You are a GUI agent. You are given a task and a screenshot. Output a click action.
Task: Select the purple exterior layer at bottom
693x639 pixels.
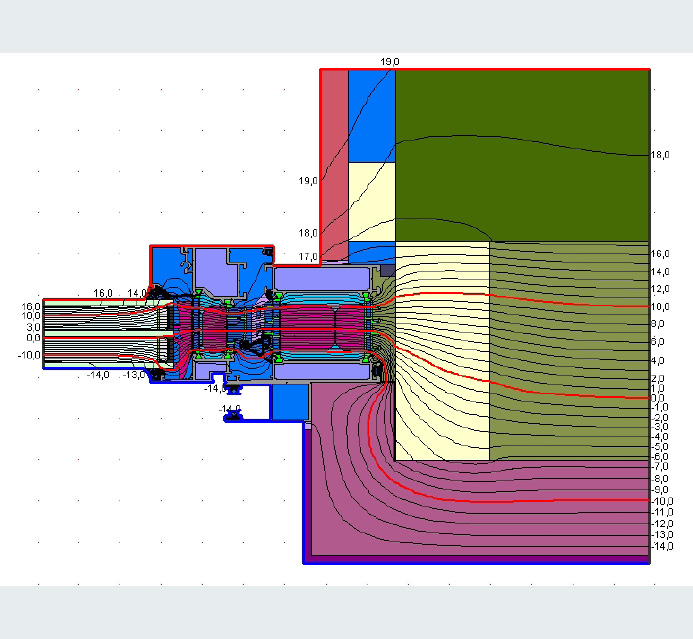480,510
